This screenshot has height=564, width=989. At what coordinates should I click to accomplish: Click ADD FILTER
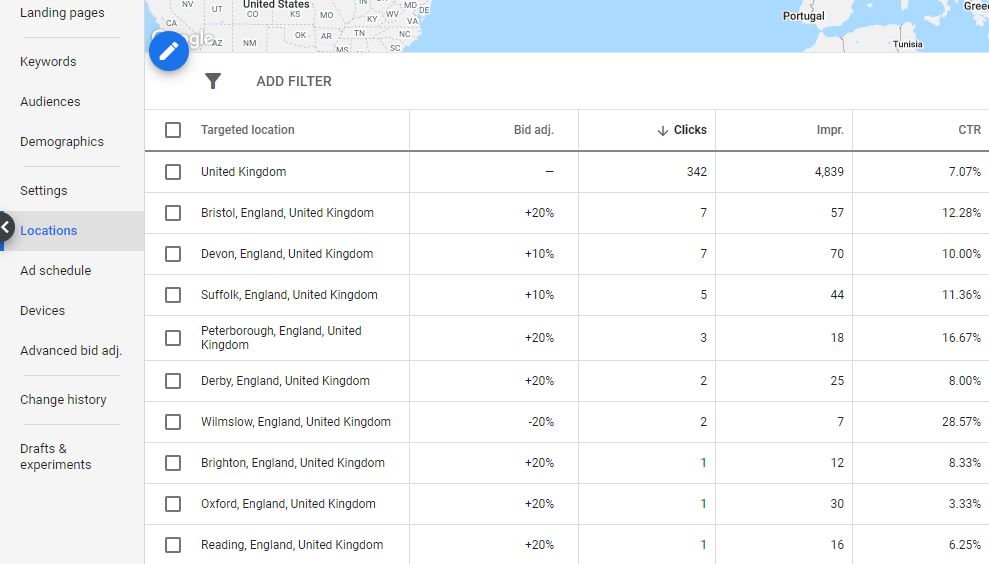(x=294, y=81)
